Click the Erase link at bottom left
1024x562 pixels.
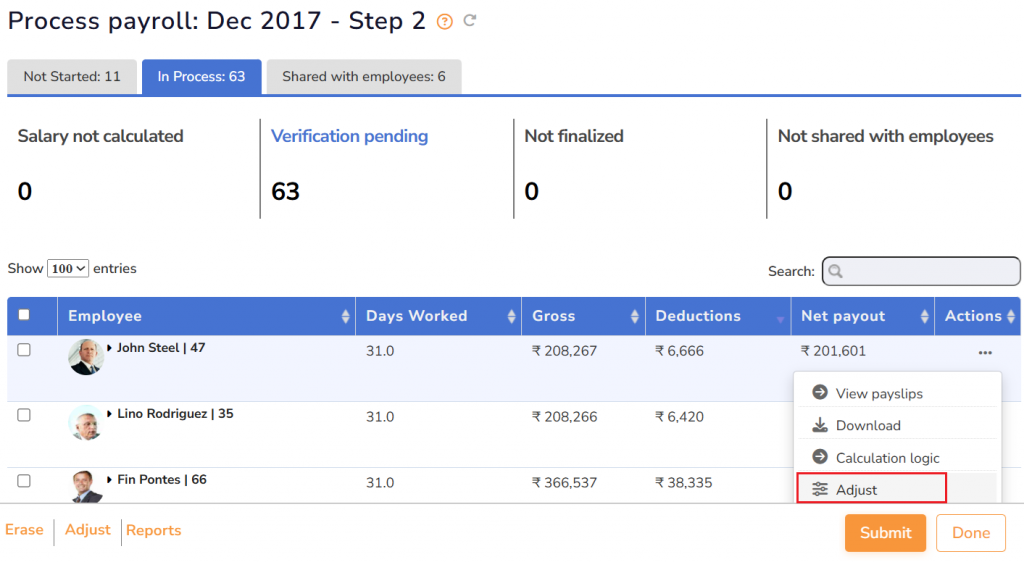tap(24, 530)
